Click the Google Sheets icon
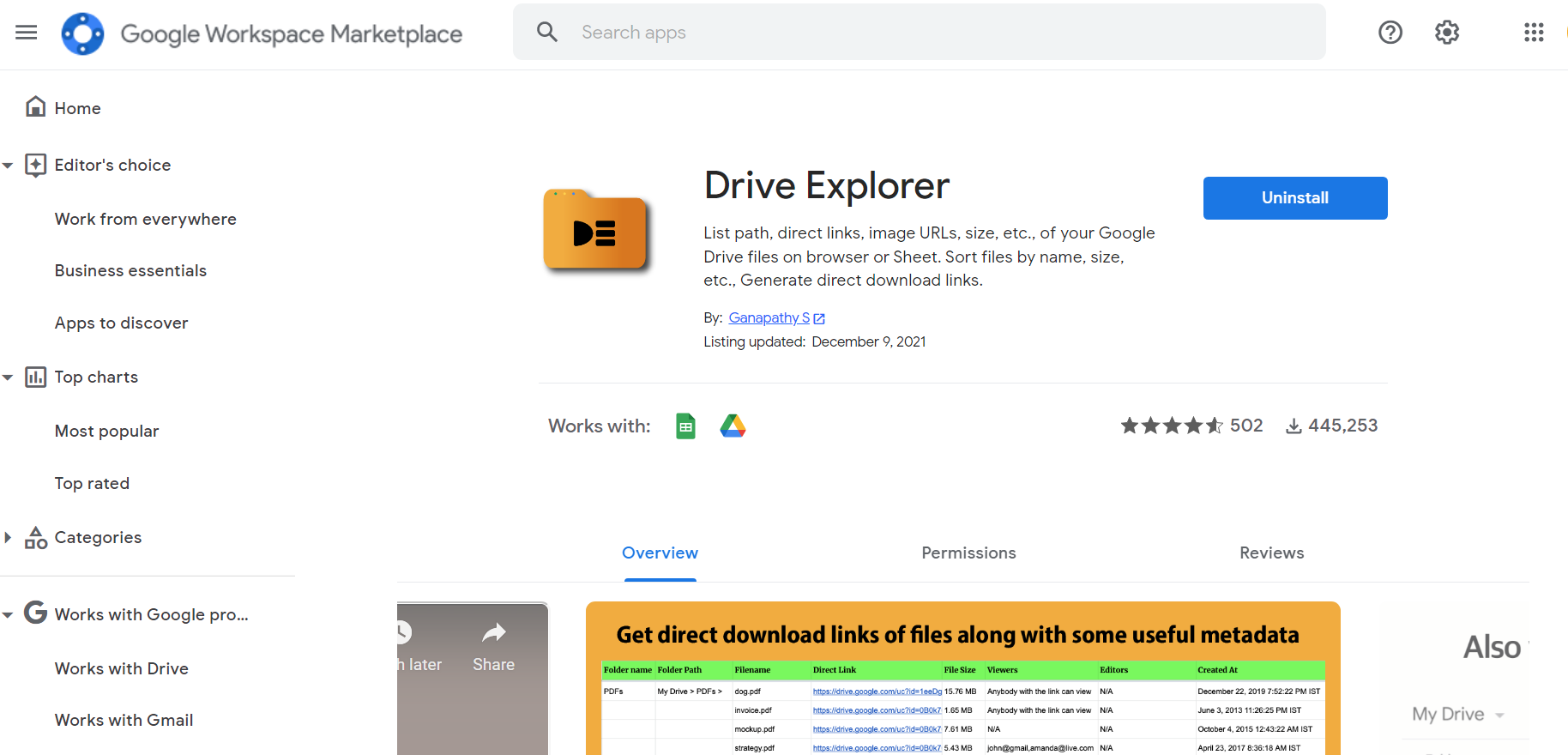The width and height of the screenshot is (1568, 755). [685, 426]
